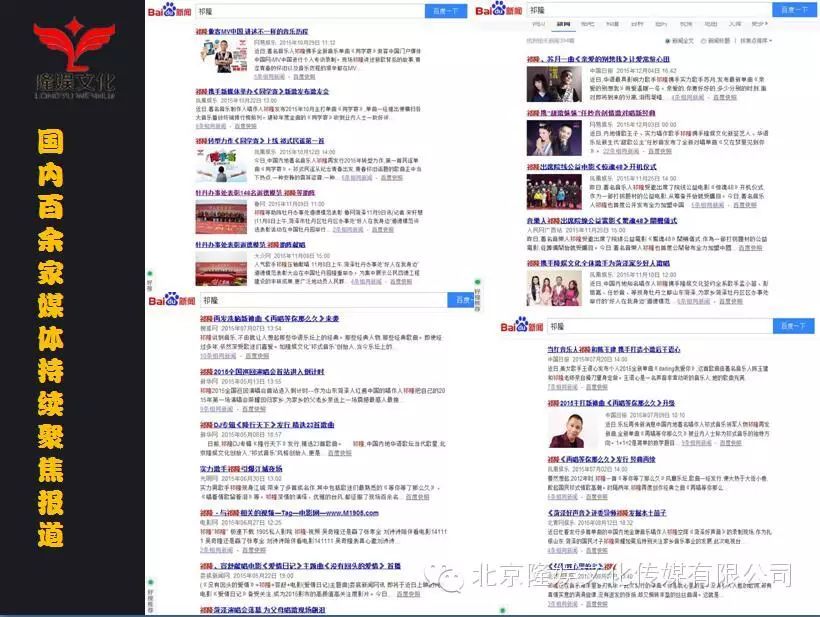Click the duet photo thumbnail dated 2015年12月04日
The width and height of the screenshot is (820, 617).
pyautogui.click(x=554, y=84)
